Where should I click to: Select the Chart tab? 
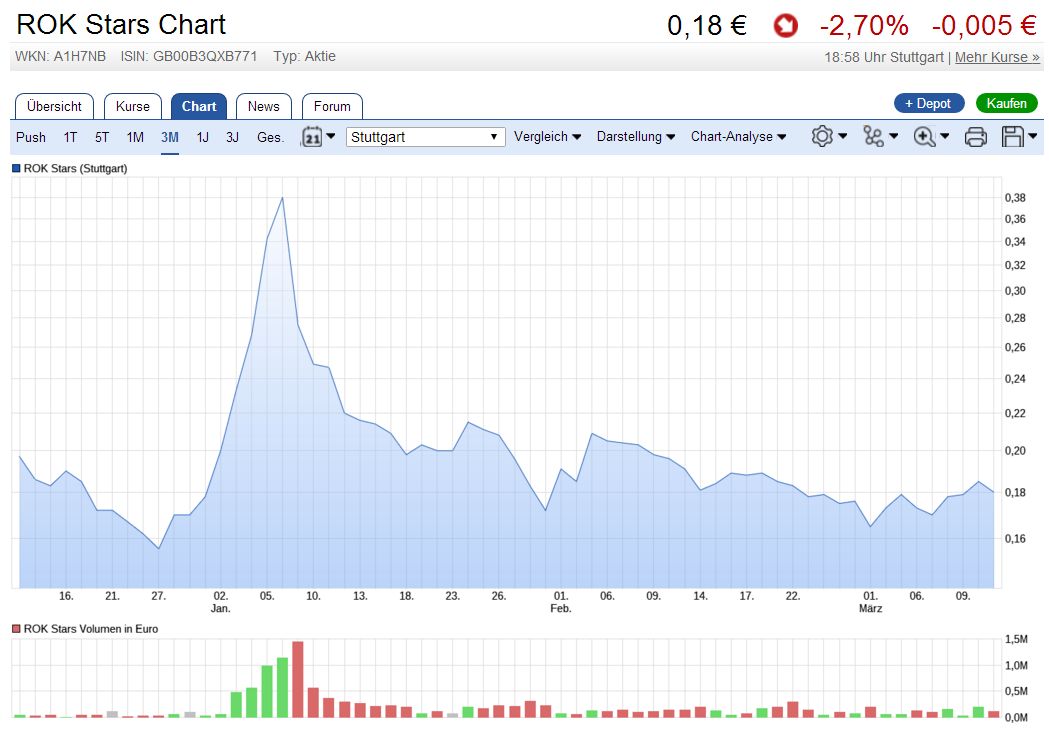tap(199, 106)
